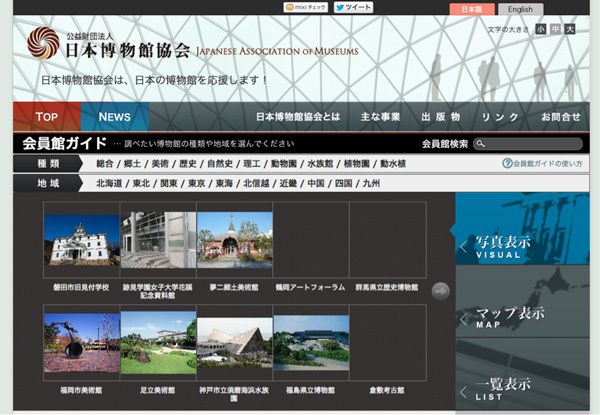
Task: Switch language to 日本語
Action: (472, 9)
